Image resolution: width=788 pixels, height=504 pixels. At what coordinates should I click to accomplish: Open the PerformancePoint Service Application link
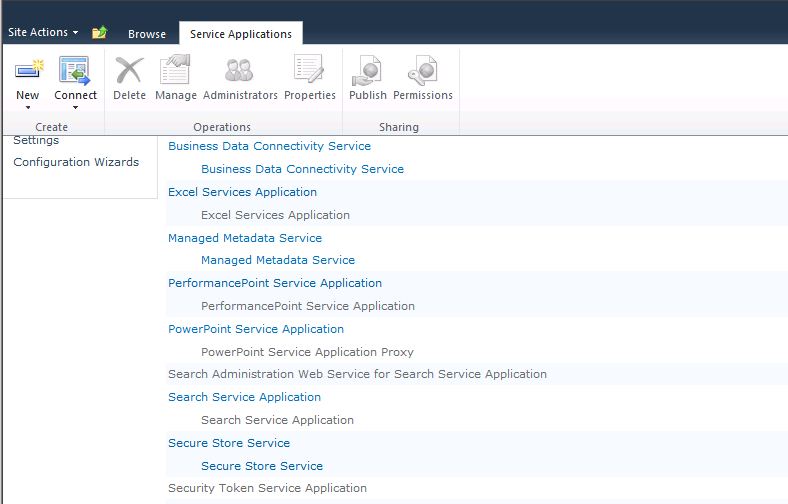pos(275,283)
